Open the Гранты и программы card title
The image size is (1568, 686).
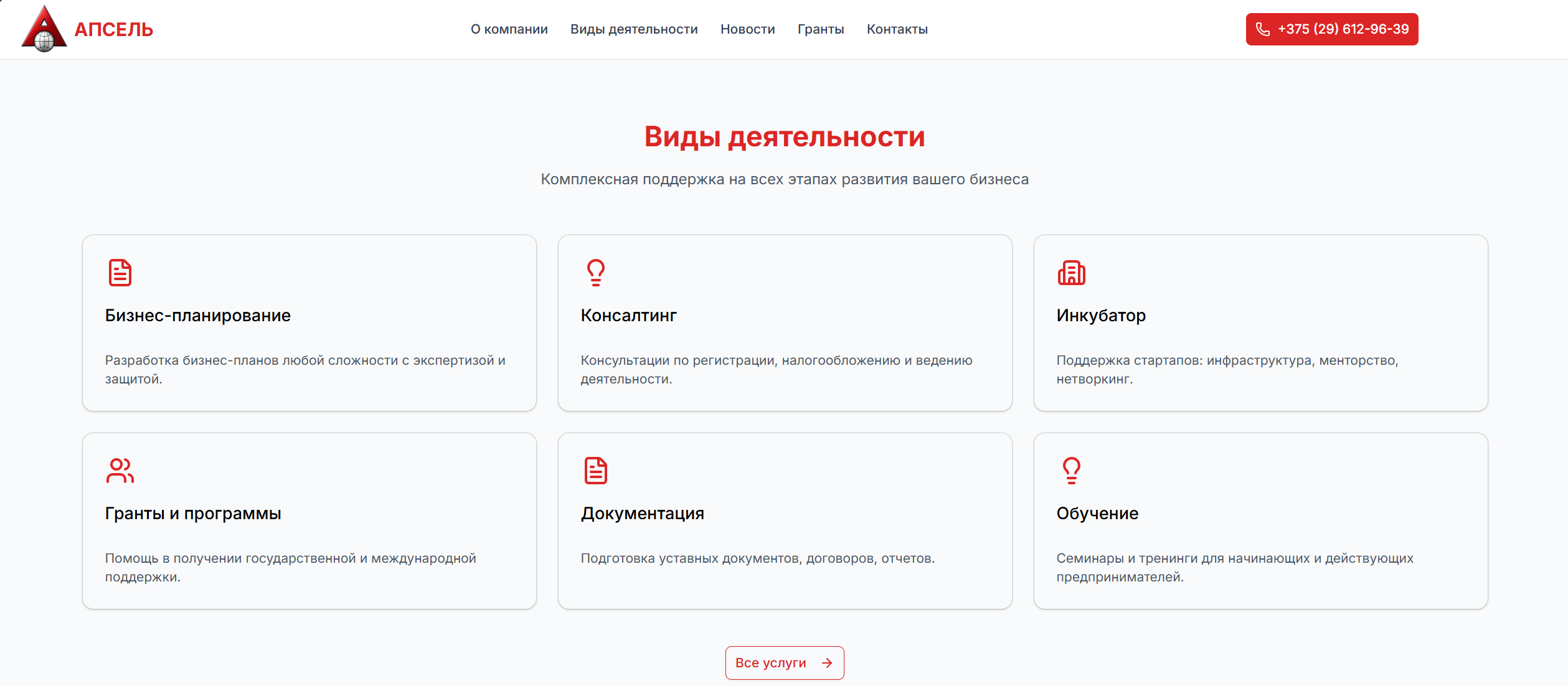coord(193,514)
